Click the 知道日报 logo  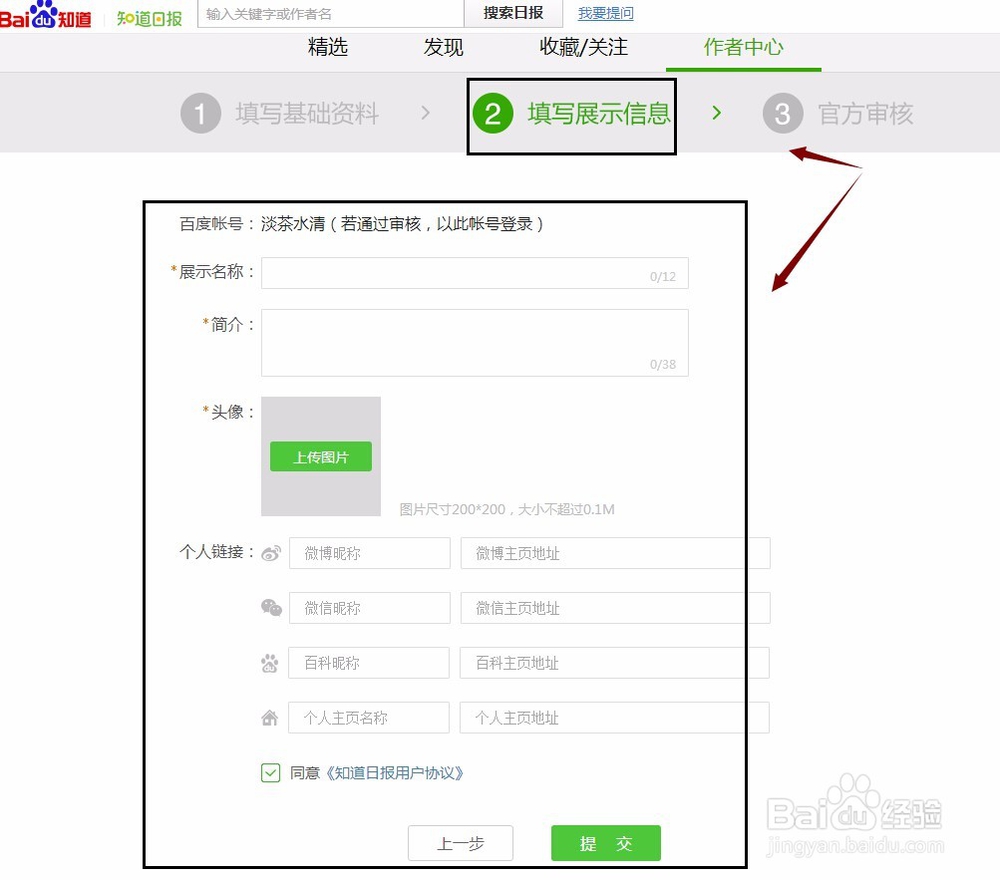[148, 16]
